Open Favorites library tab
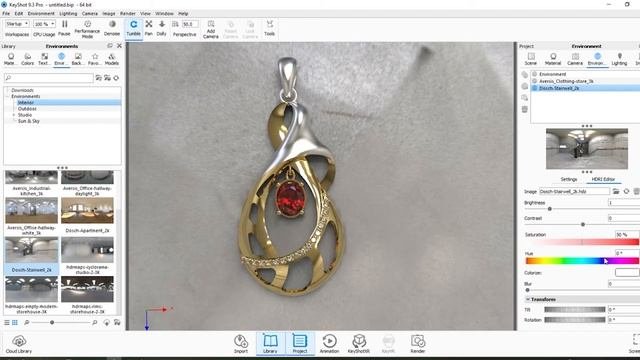Viewport: 640px width, 360px height. coord(94,59)
